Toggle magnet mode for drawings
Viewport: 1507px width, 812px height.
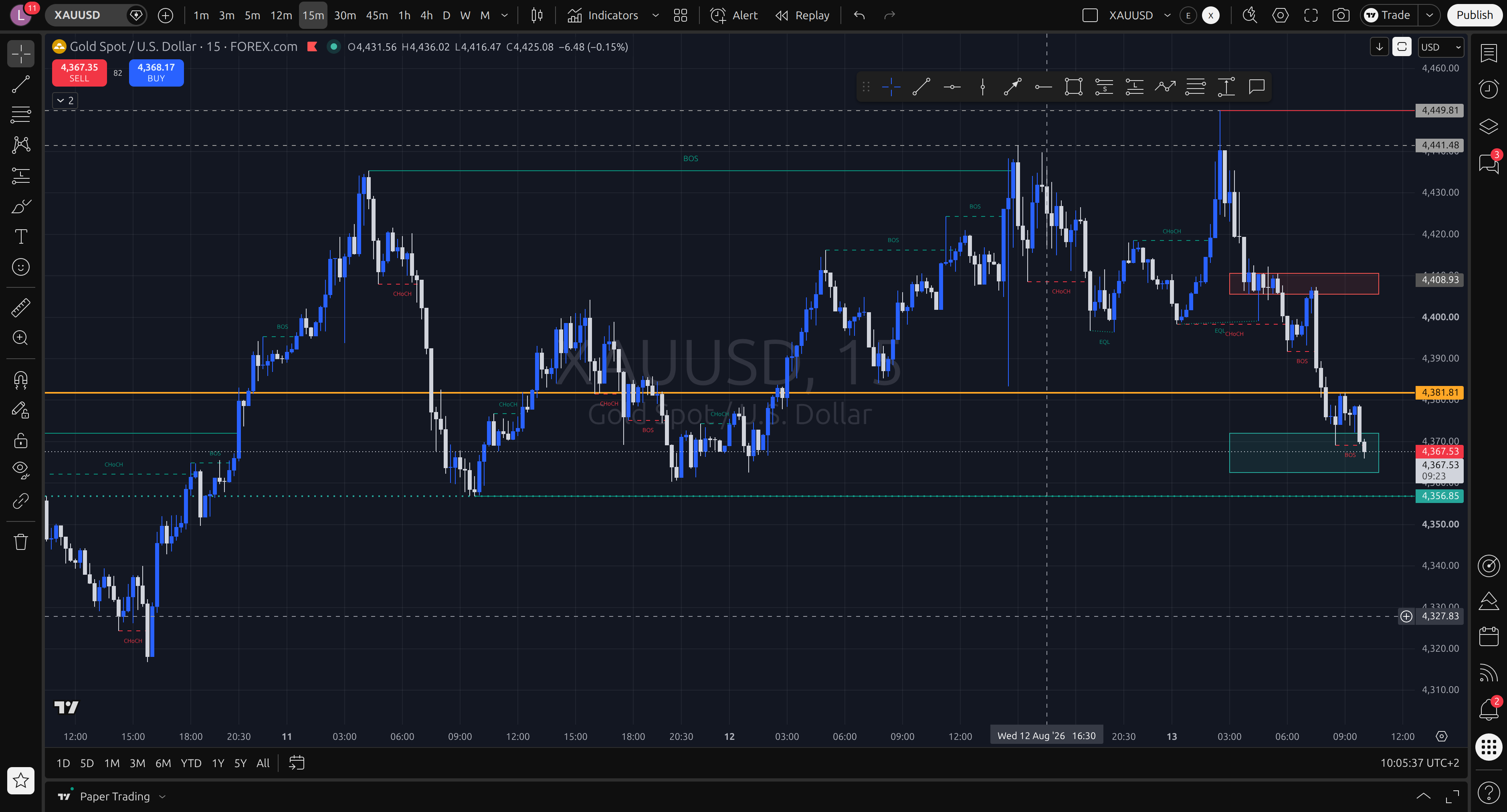(x=21, y=380)
